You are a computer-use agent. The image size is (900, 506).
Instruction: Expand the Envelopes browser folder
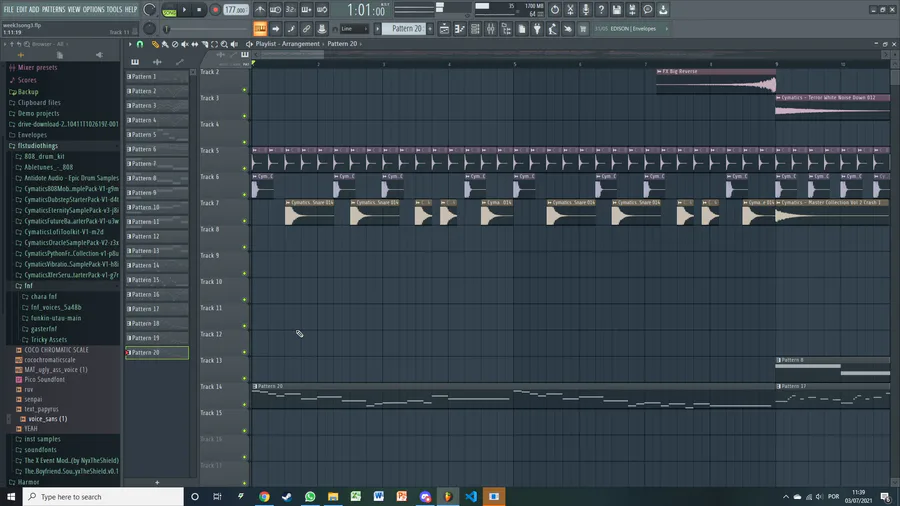[32, 135]
